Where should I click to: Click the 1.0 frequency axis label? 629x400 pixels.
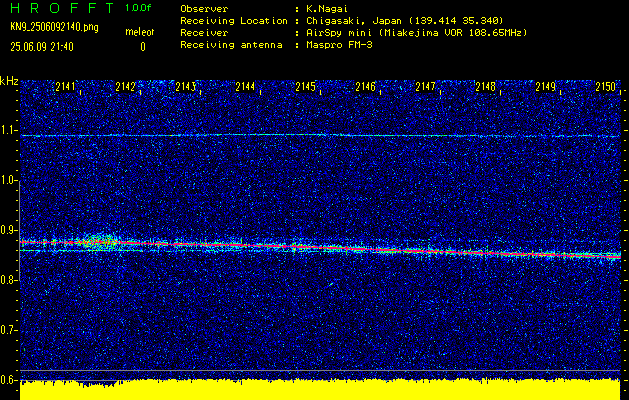coord(8,181)
